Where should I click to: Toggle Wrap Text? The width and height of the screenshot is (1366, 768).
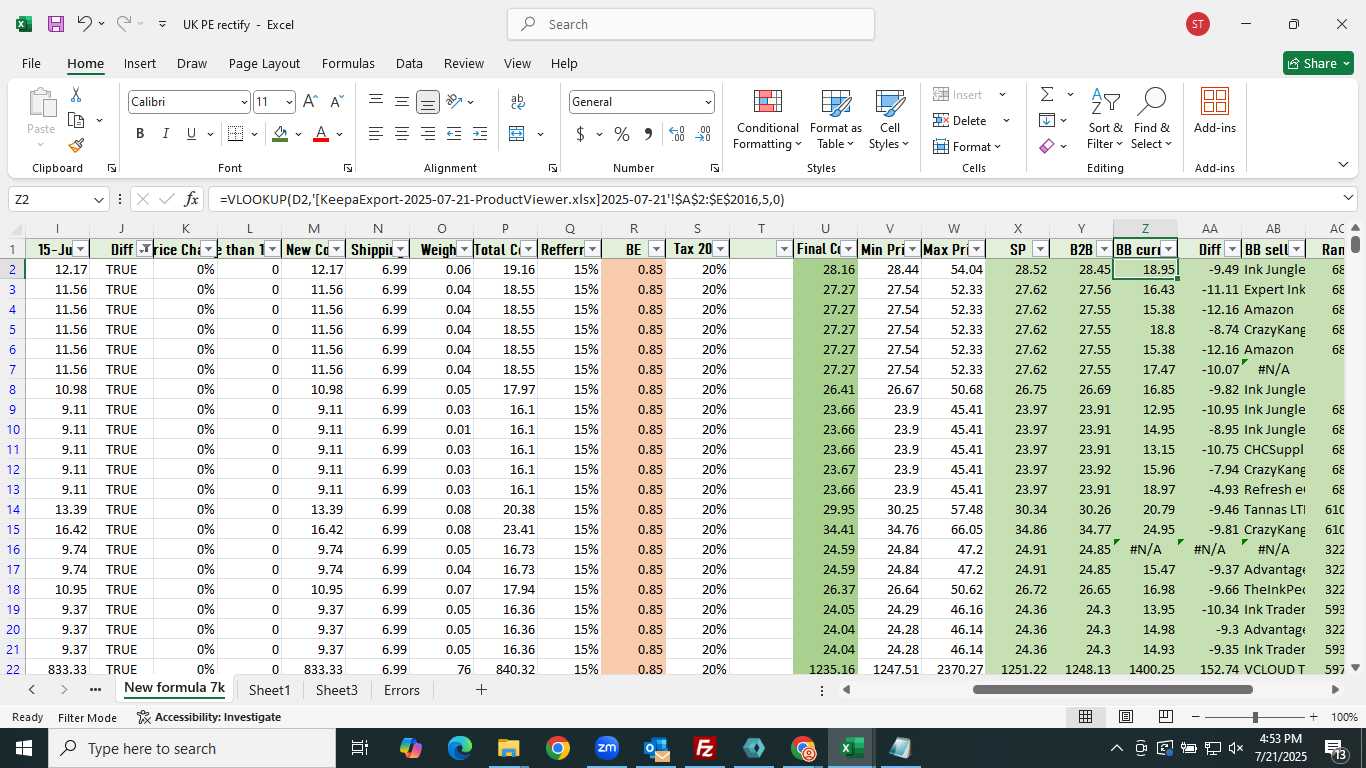pos(518,102)
